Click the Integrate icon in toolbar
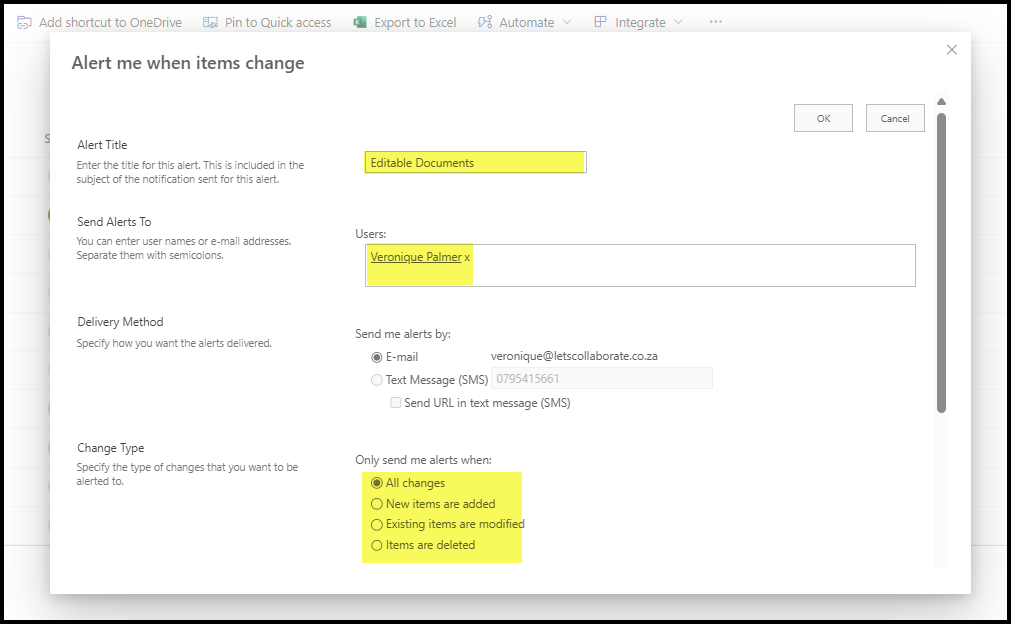Viewport: 1011px width, 624px height. coord(600,22)
